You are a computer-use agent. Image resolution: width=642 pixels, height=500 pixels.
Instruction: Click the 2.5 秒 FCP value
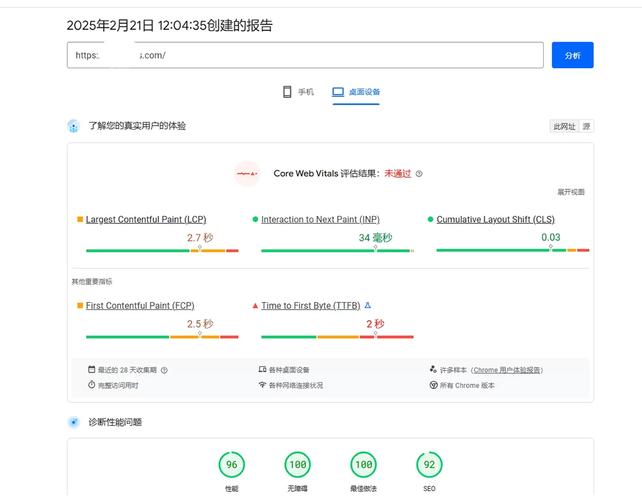coord(200,324)
